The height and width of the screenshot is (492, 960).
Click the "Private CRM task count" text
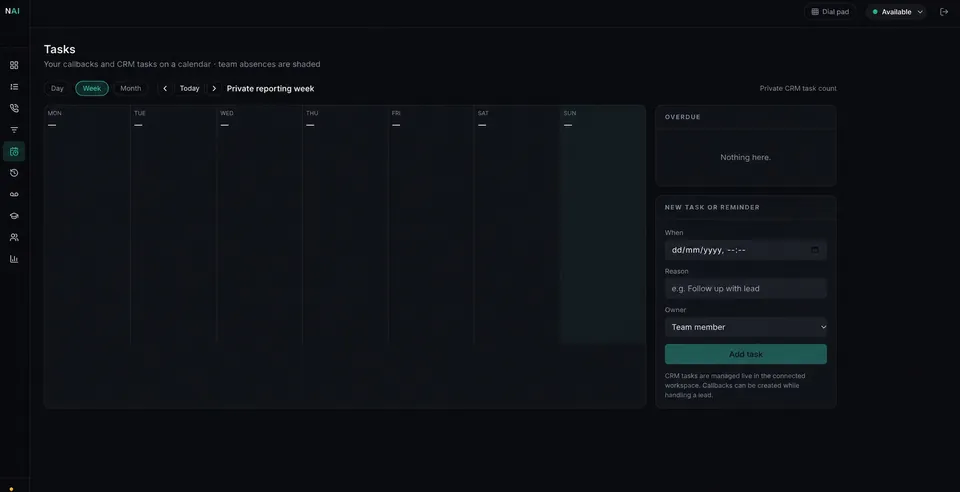(x=798, y=89)
